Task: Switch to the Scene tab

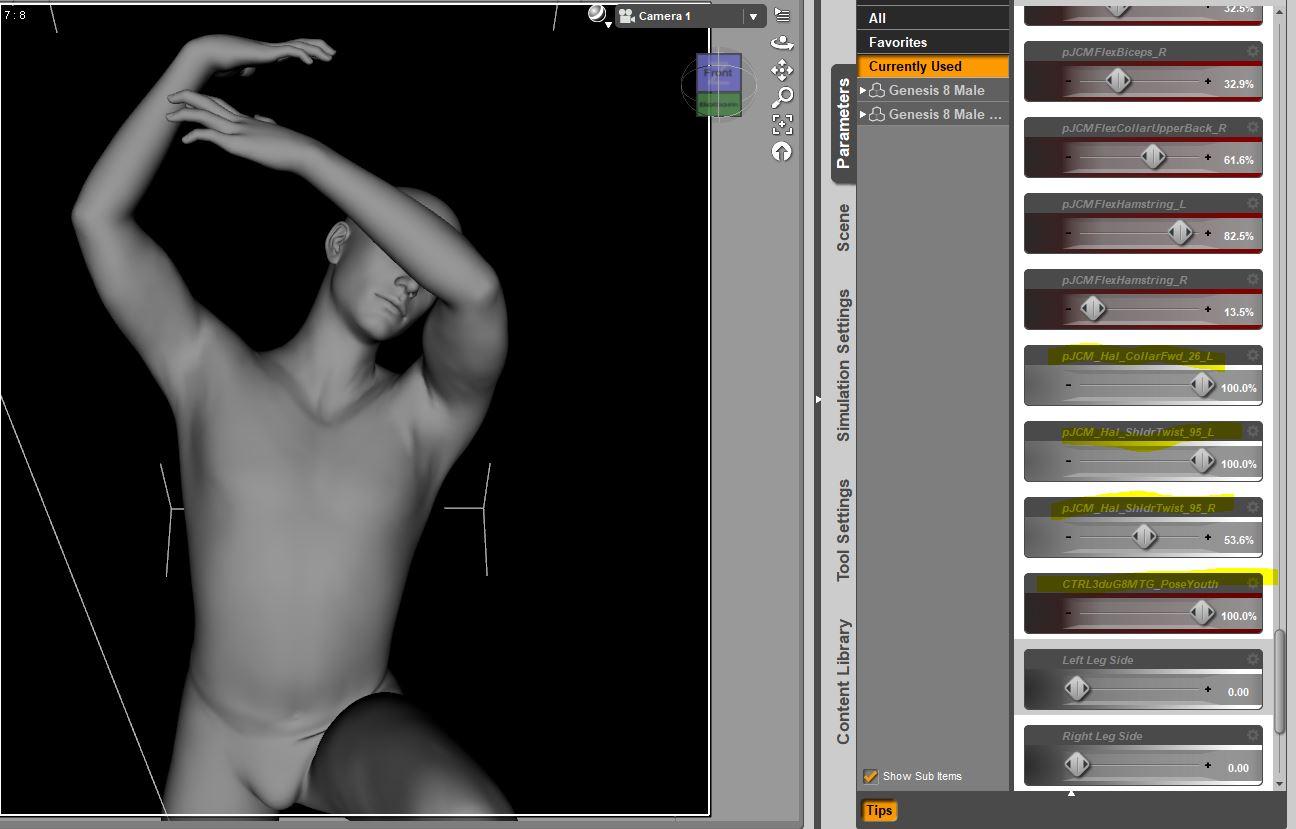Action: coord(843,228)
